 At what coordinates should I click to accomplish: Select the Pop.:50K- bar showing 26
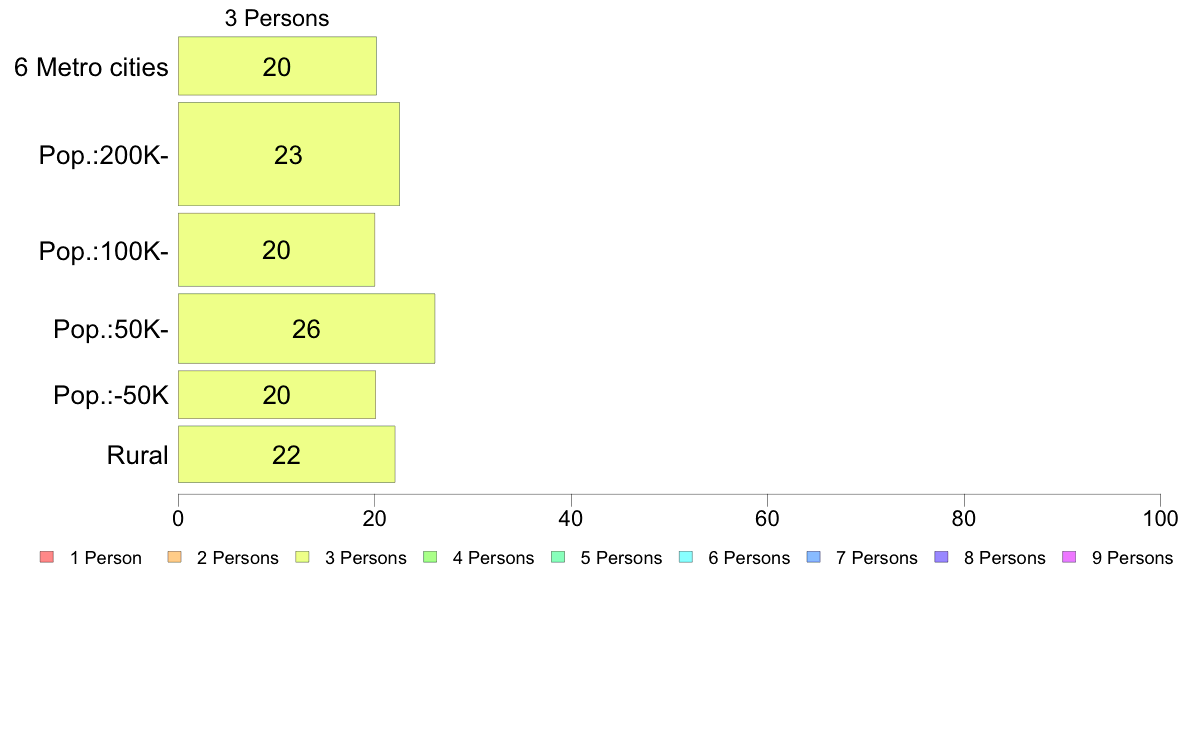(306, 328)
